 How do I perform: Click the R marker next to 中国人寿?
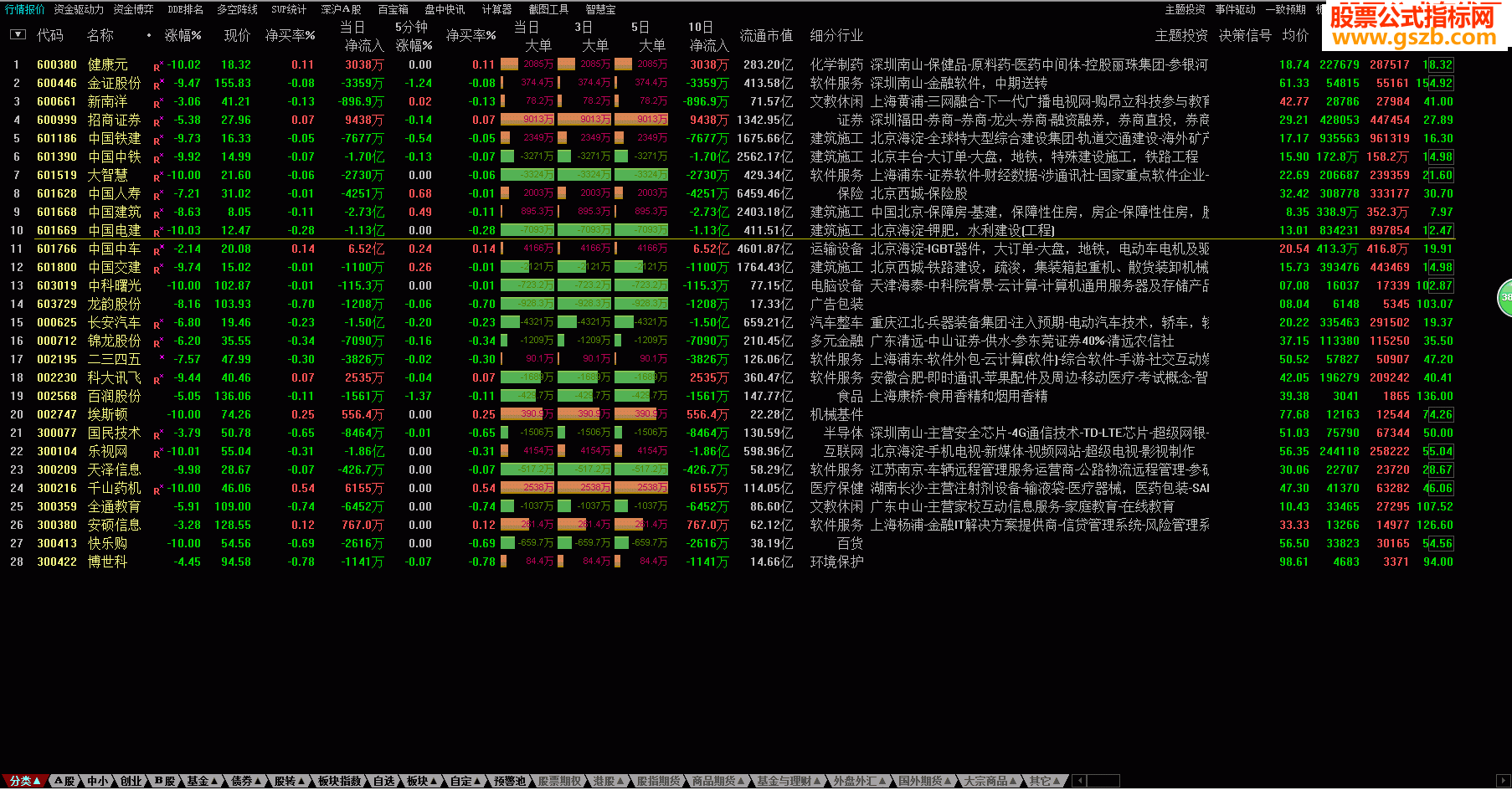click(x=157, y=195)
